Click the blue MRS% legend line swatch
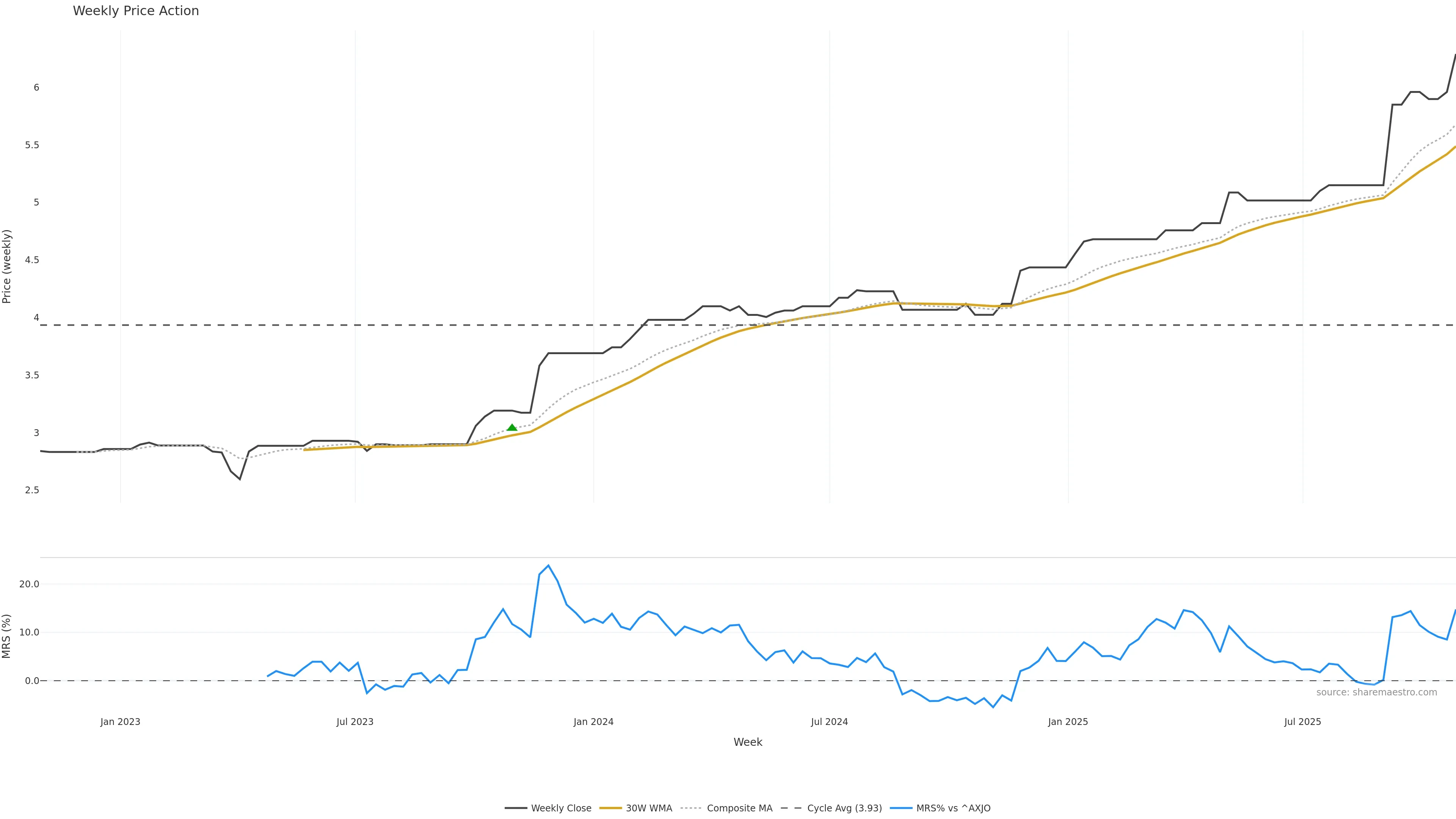 click(x=901, y=808)
